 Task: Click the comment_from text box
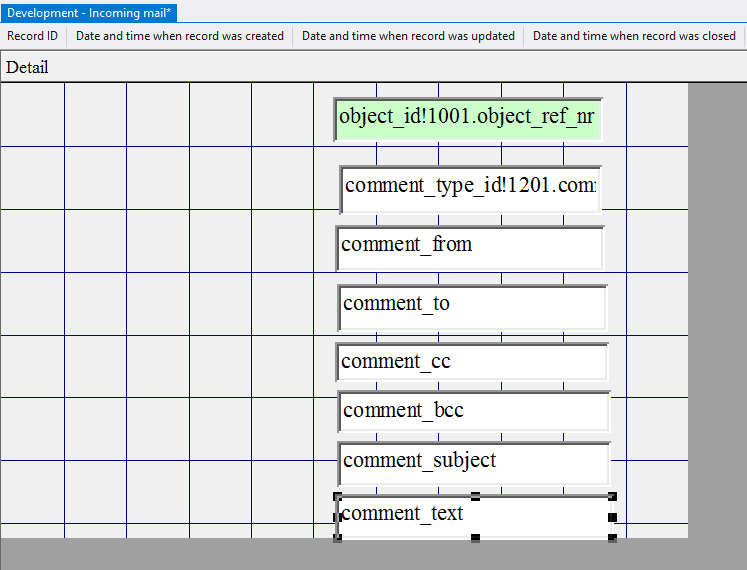tap(469, 247)
